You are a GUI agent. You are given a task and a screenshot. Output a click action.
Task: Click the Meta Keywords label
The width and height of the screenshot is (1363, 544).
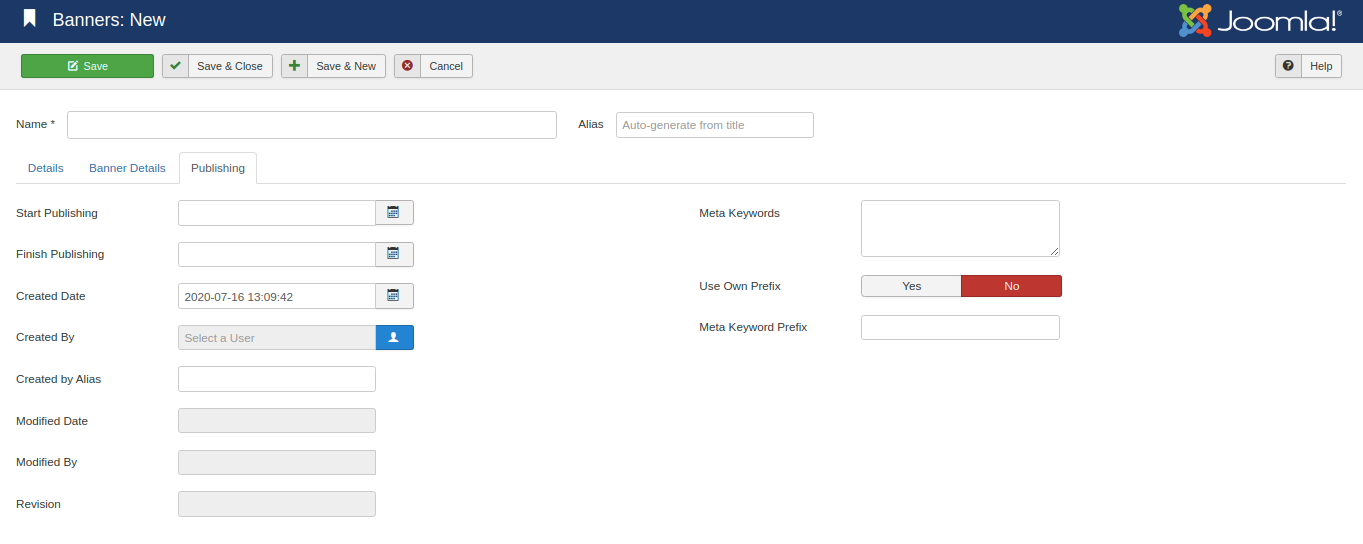click(x=740, y=213)
